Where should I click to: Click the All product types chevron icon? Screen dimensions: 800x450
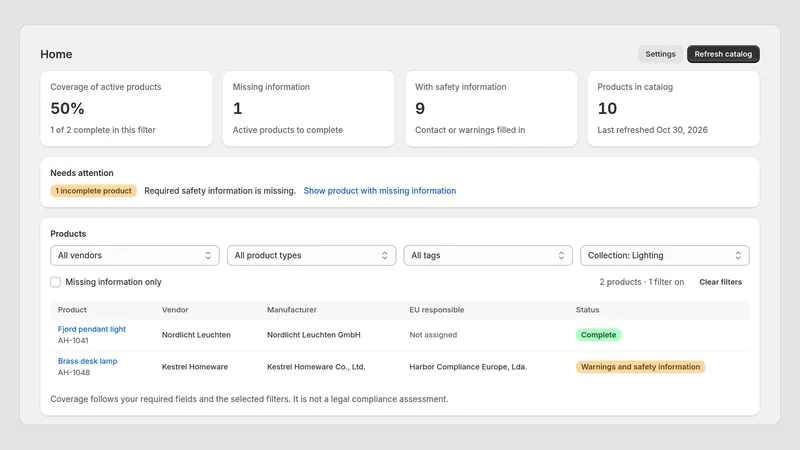click(x=385, y=256)
